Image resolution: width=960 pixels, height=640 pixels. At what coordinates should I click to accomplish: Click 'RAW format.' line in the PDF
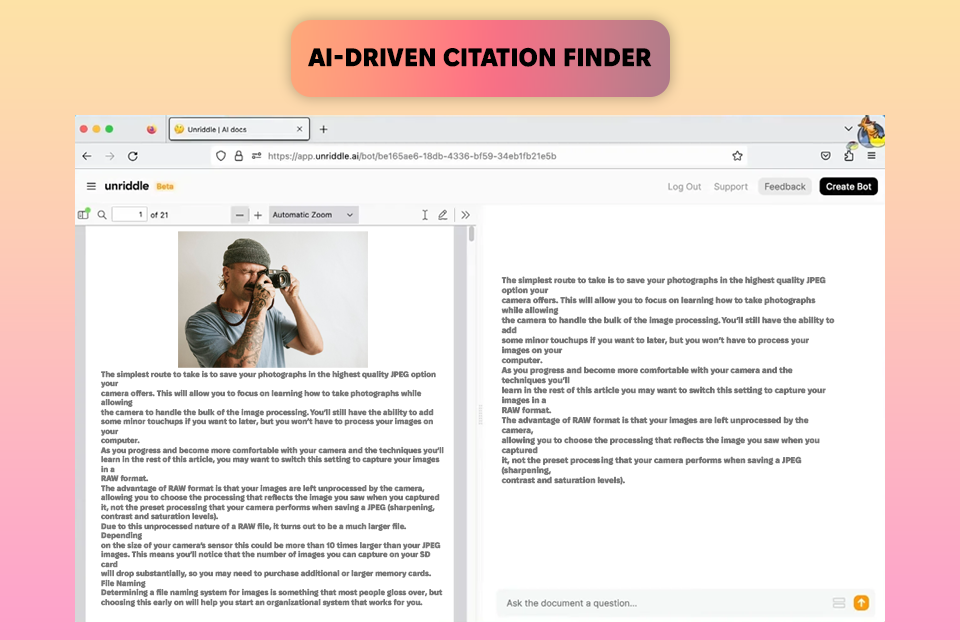pyautogui.click(x=124, y=478)
